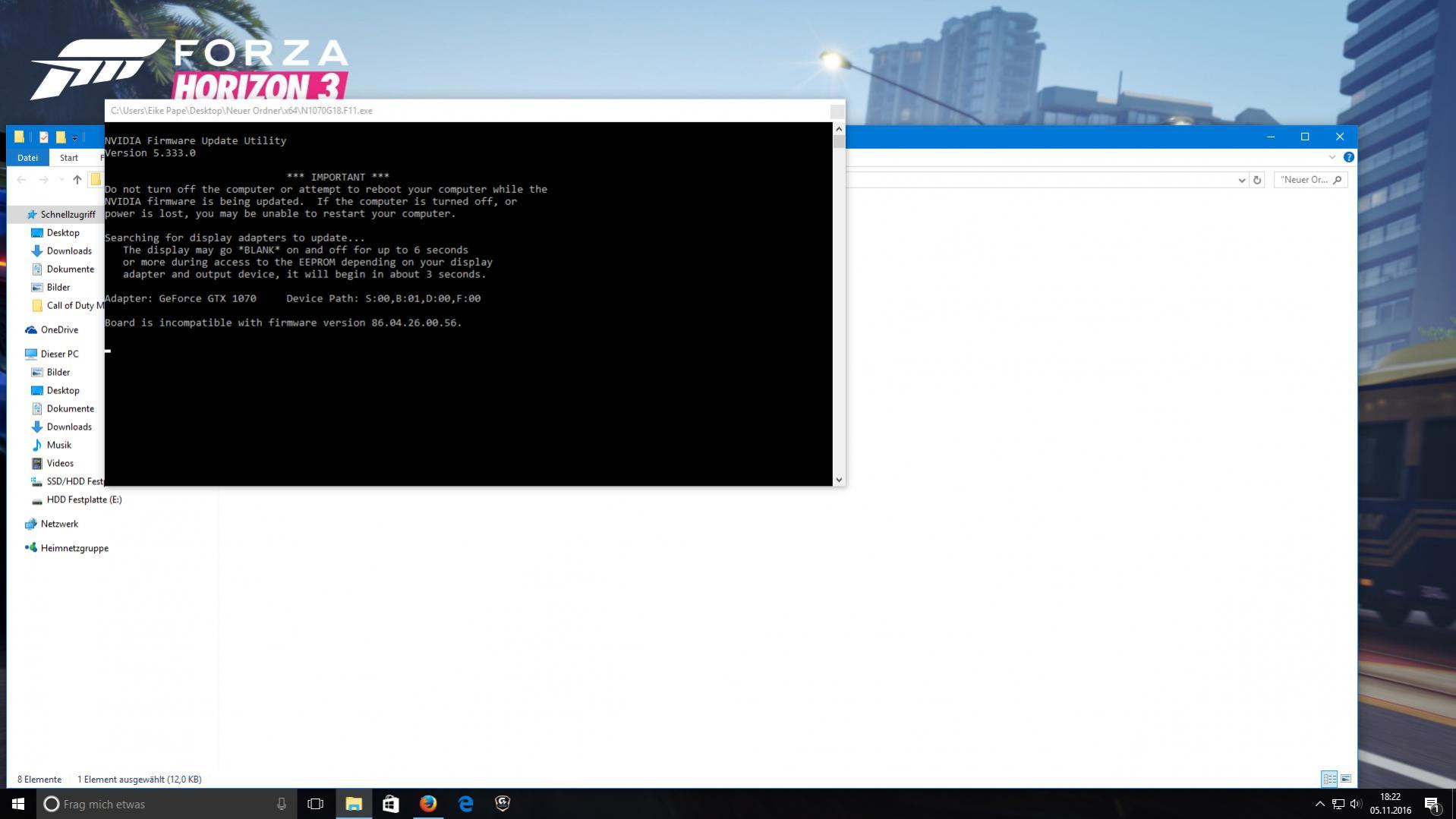1456x819 pixels.
Task: Open MSI Gaming app taskbar icon
Action: click(x=503, y=804)
